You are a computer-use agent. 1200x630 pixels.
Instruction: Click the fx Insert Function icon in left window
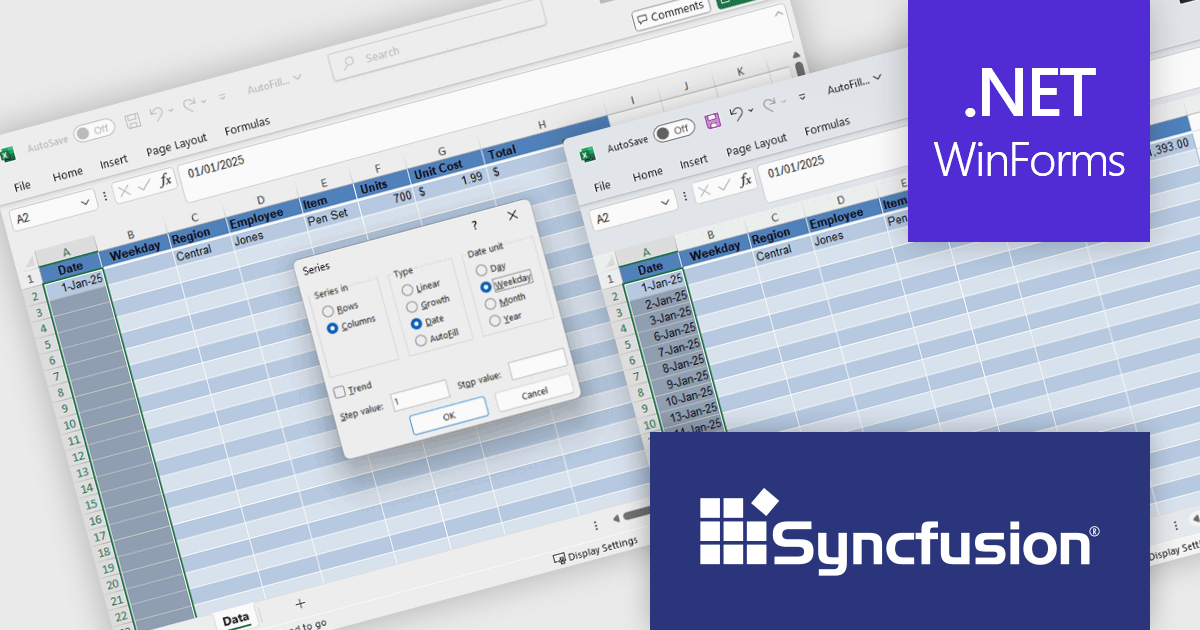[x=166, y=180]
